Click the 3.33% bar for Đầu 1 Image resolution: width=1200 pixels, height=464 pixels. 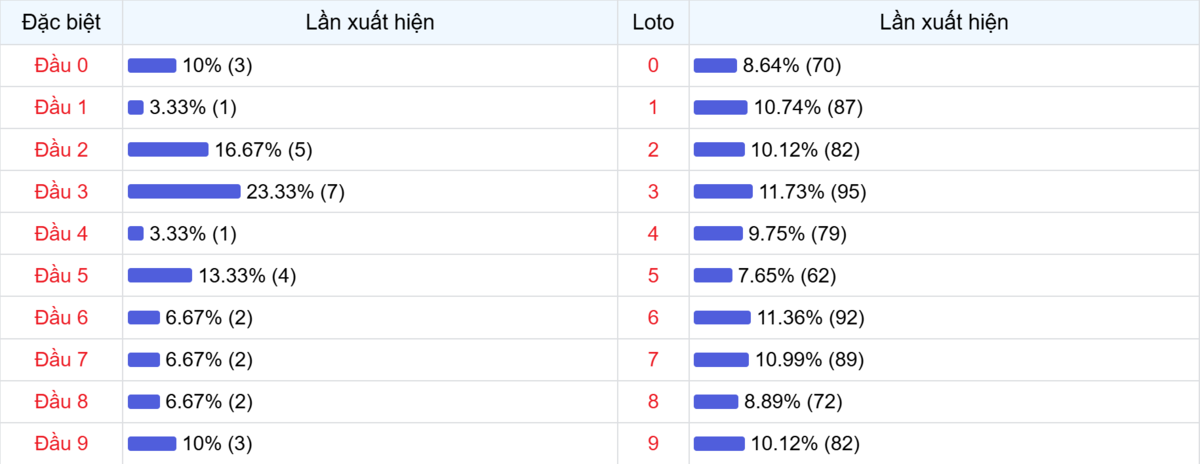136,107
